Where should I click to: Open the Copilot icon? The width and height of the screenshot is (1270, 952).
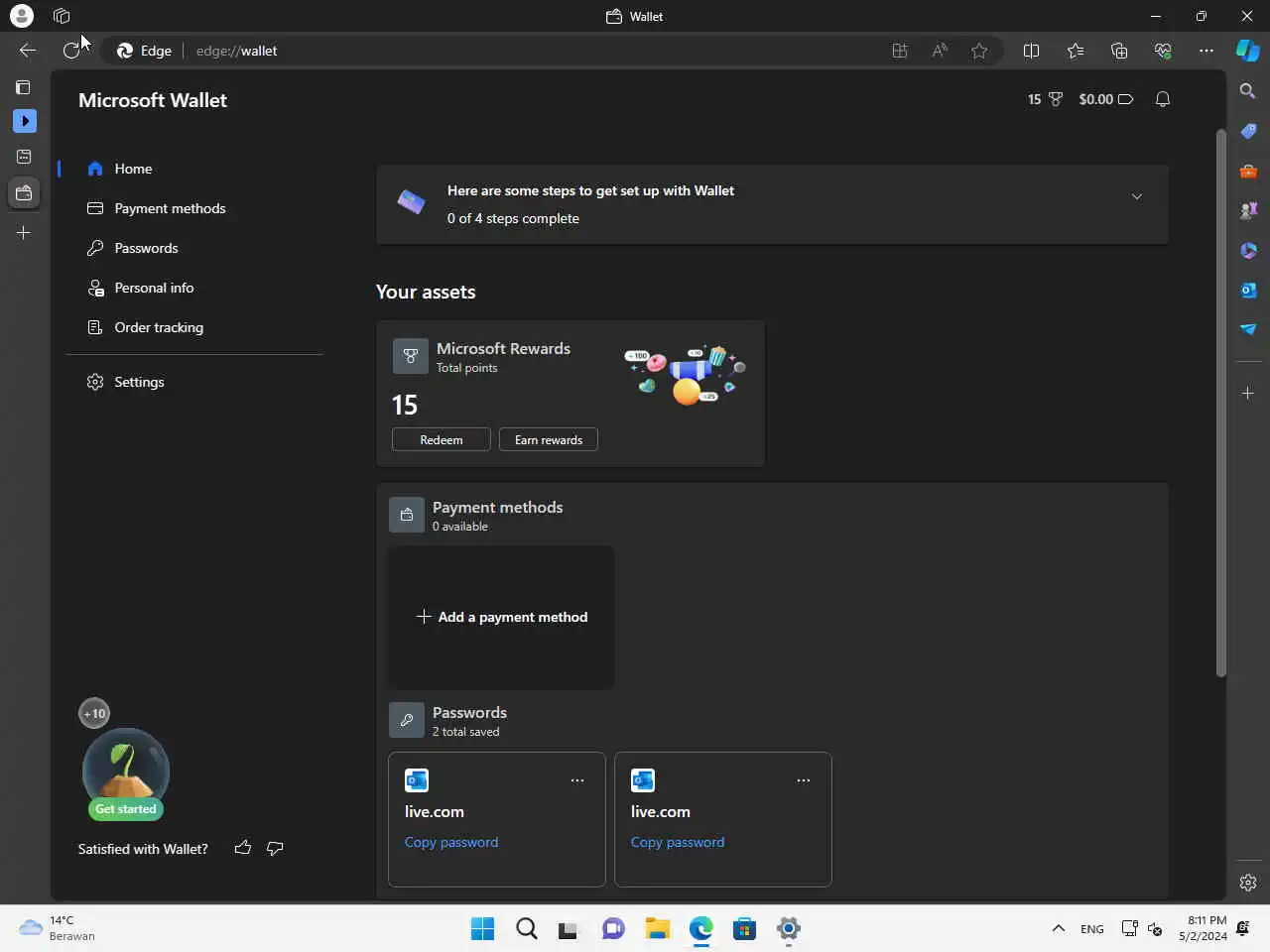coord(1248,51)
